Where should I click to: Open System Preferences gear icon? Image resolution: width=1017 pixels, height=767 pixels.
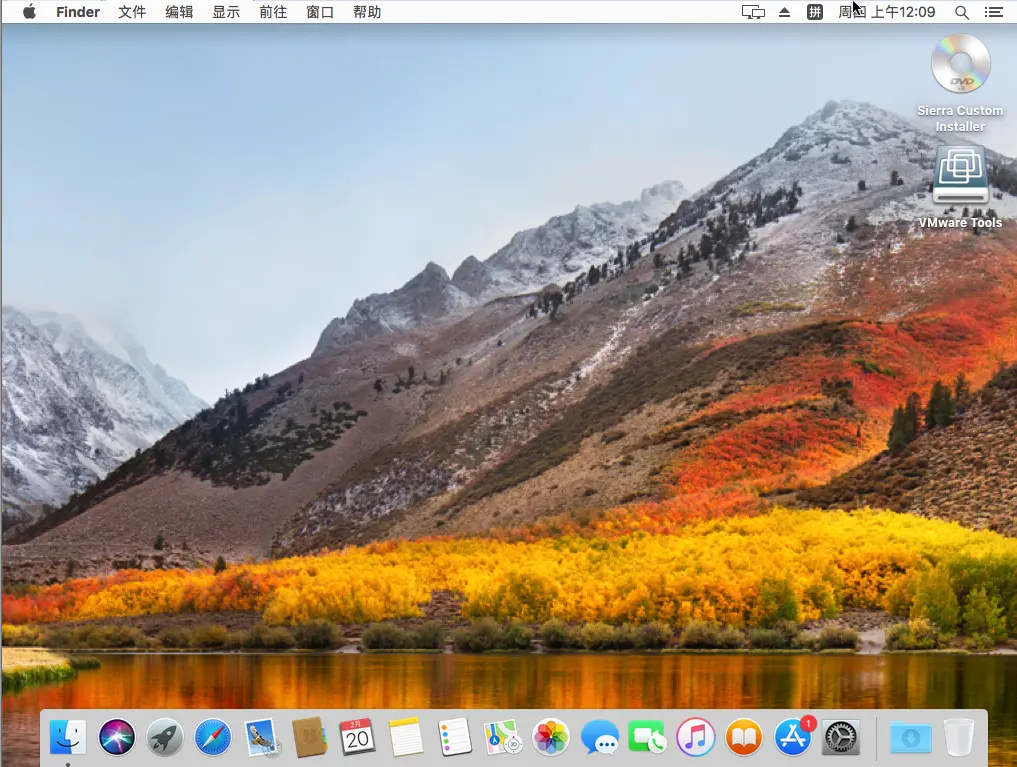pos(841,737)
